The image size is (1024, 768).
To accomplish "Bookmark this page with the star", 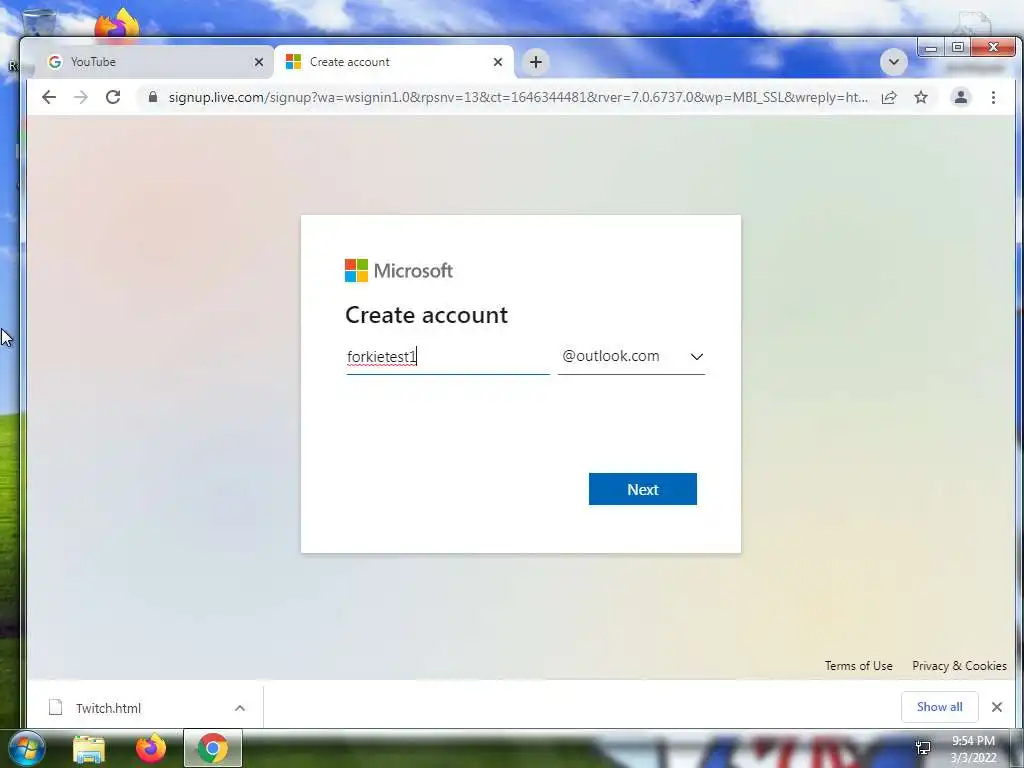I will [921, 97].
